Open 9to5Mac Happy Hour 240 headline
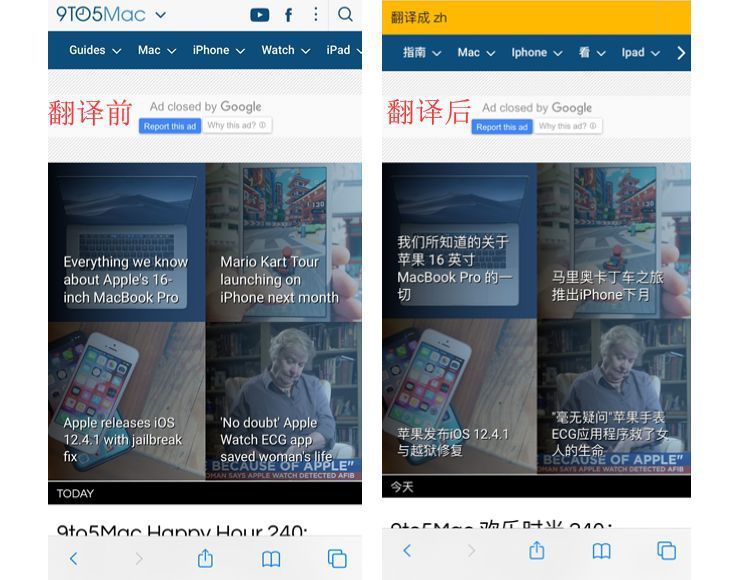 tap(182, 529)
